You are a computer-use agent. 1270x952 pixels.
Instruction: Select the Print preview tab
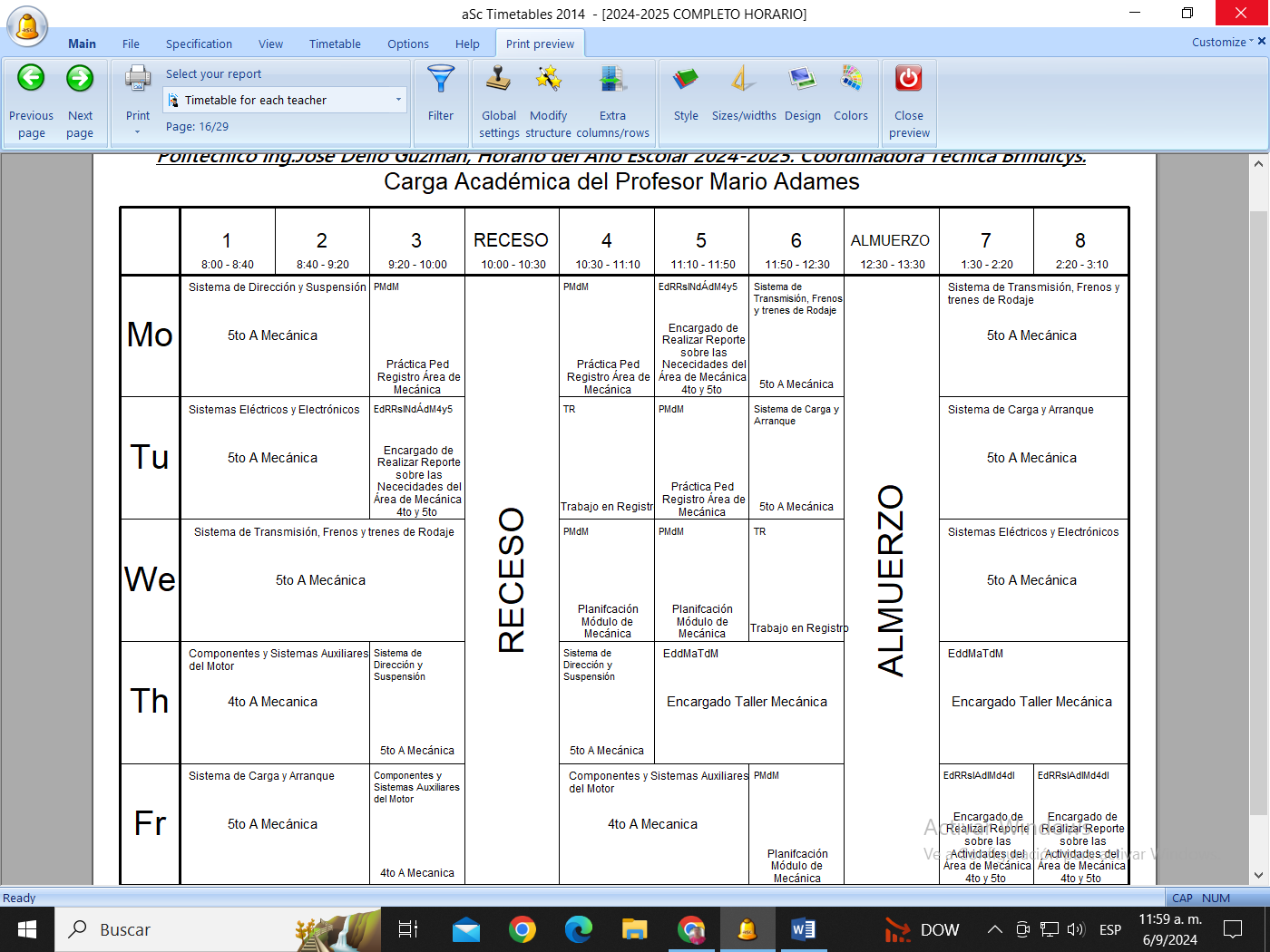coord(540,44)
